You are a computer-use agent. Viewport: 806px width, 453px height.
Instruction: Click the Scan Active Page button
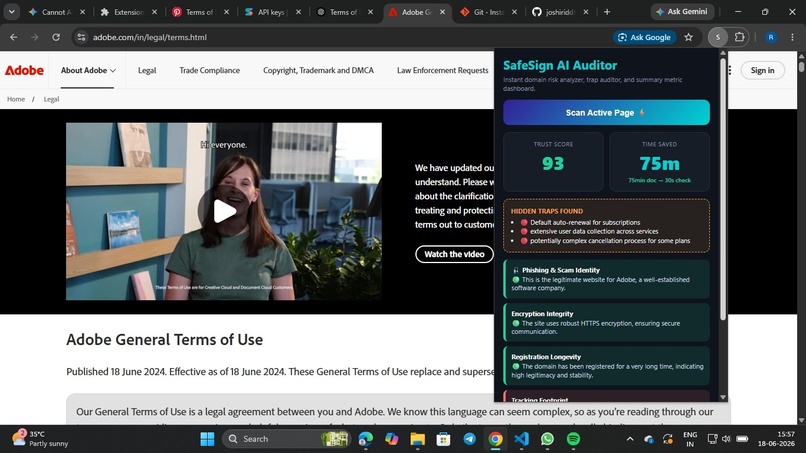pos(606,113)
